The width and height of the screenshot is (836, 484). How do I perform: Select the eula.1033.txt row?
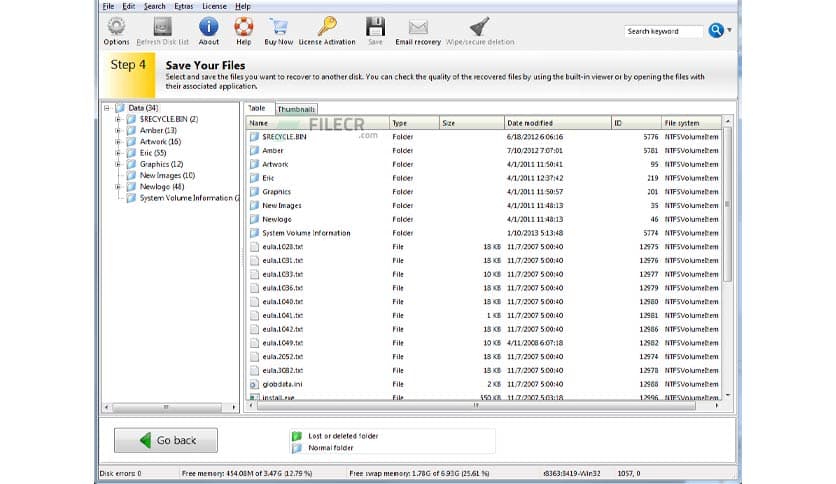coord(484,275)
